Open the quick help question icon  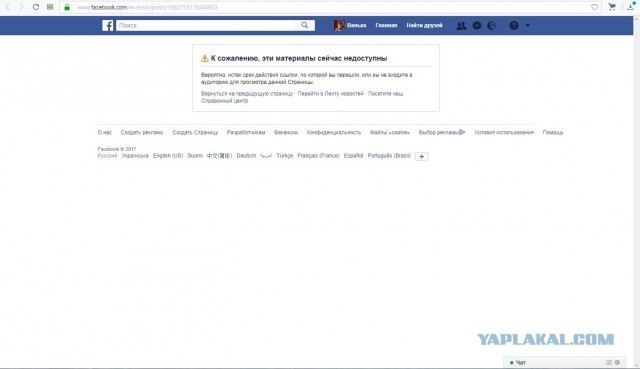tap(513, 26)
